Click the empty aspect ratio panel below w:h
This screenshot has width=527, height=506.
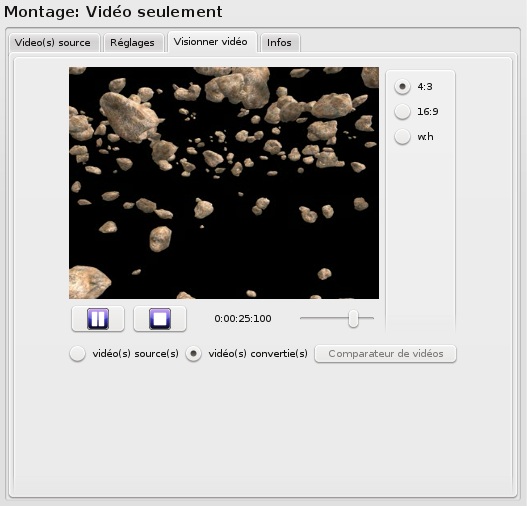tap(420, 235)
